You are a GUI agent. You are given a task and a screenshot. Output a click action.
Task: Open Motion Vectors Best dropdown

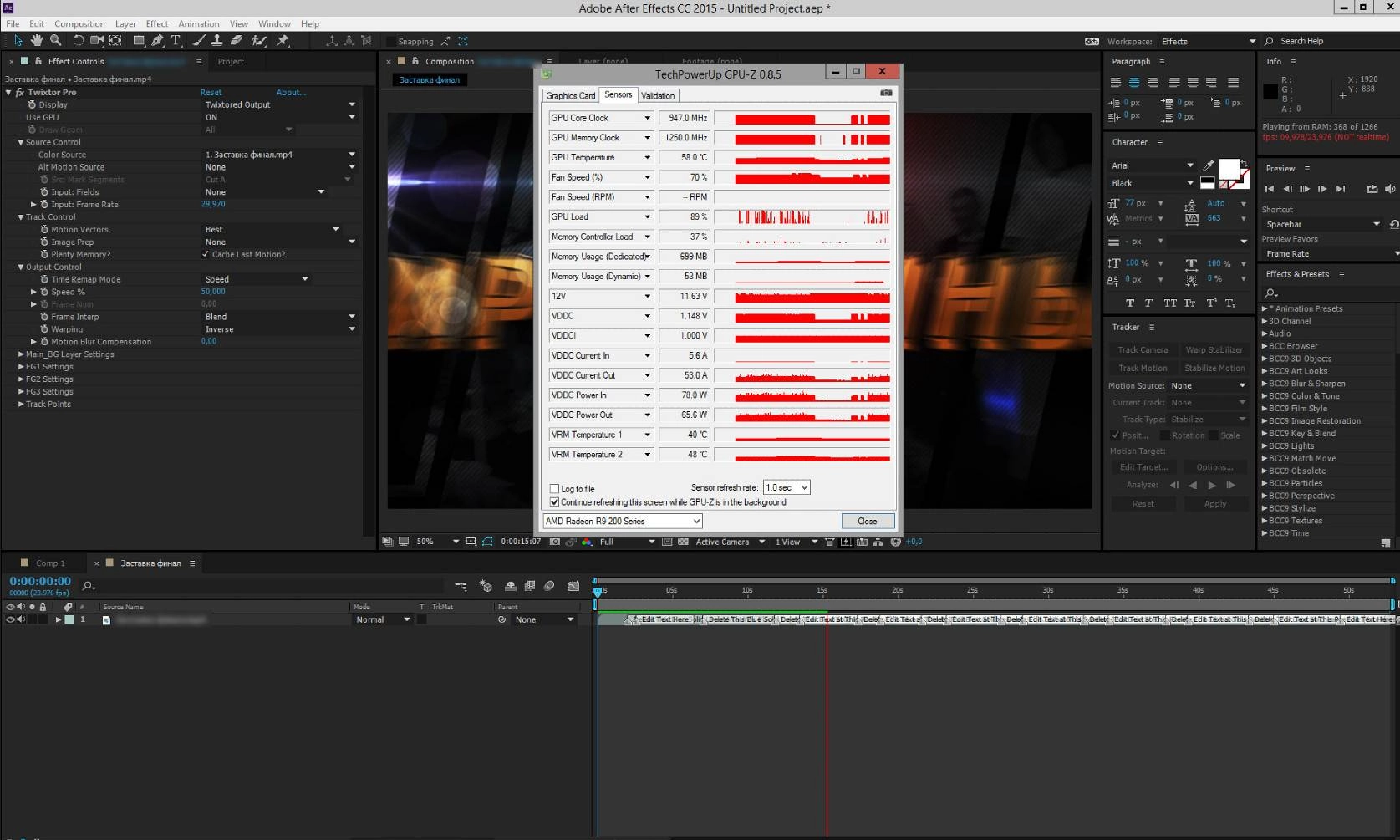tap(272, 229)
